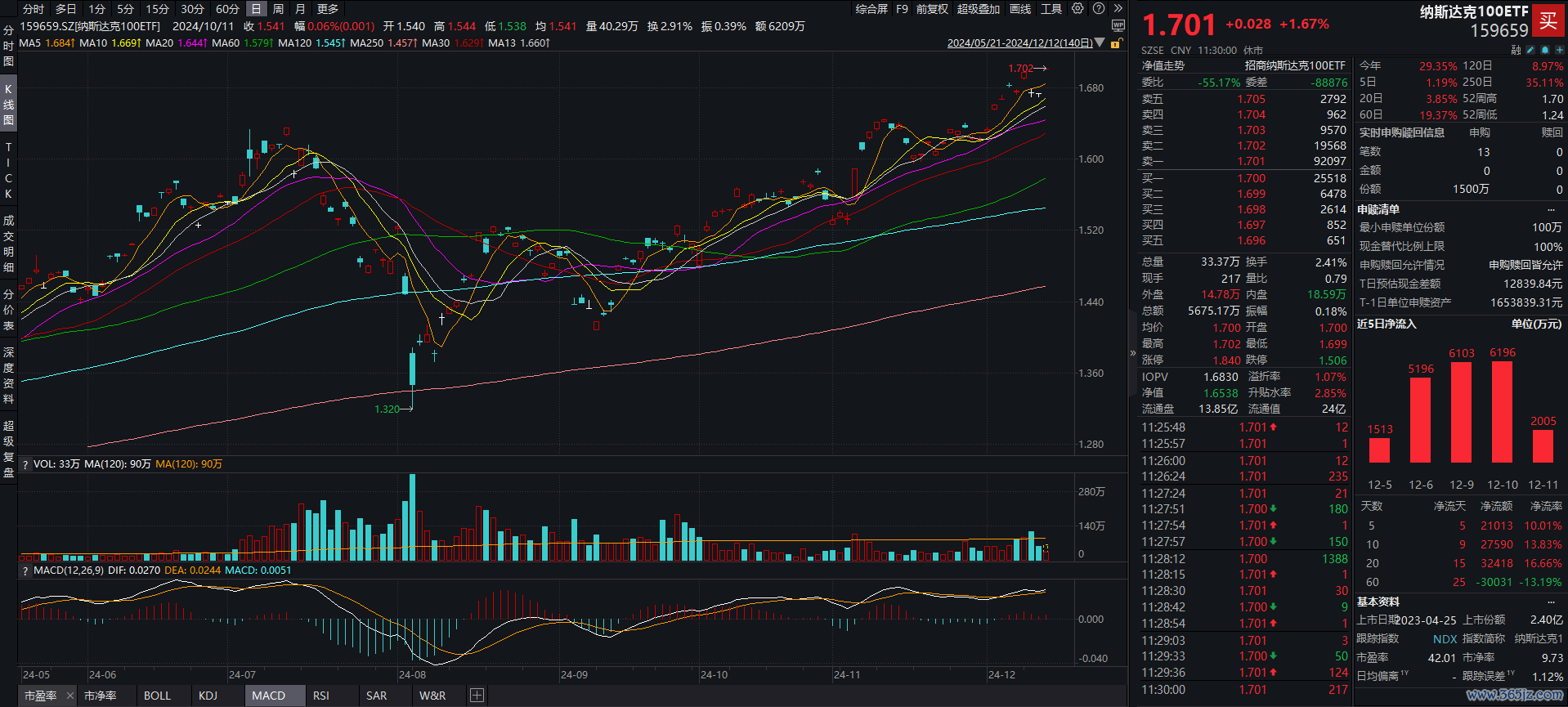1568x707 pixels.
Task: Open the 超级复盘 sidebar view
Action: click(x=8, y=449)
